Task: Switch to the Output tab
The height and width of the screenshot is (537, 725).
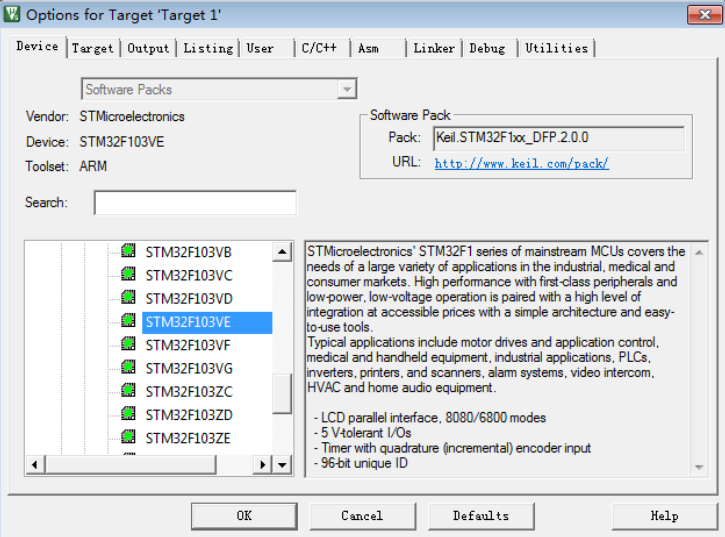Action: (148, 48)
